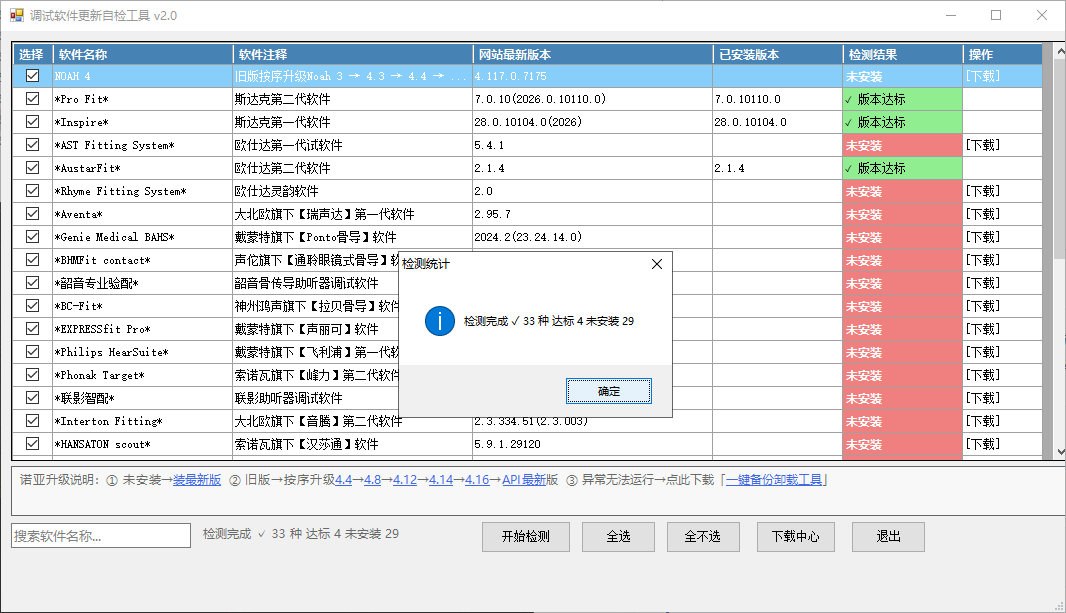
Task: Toggle the *Philips HearSuite* checkbox
Action: coord(32,351)
